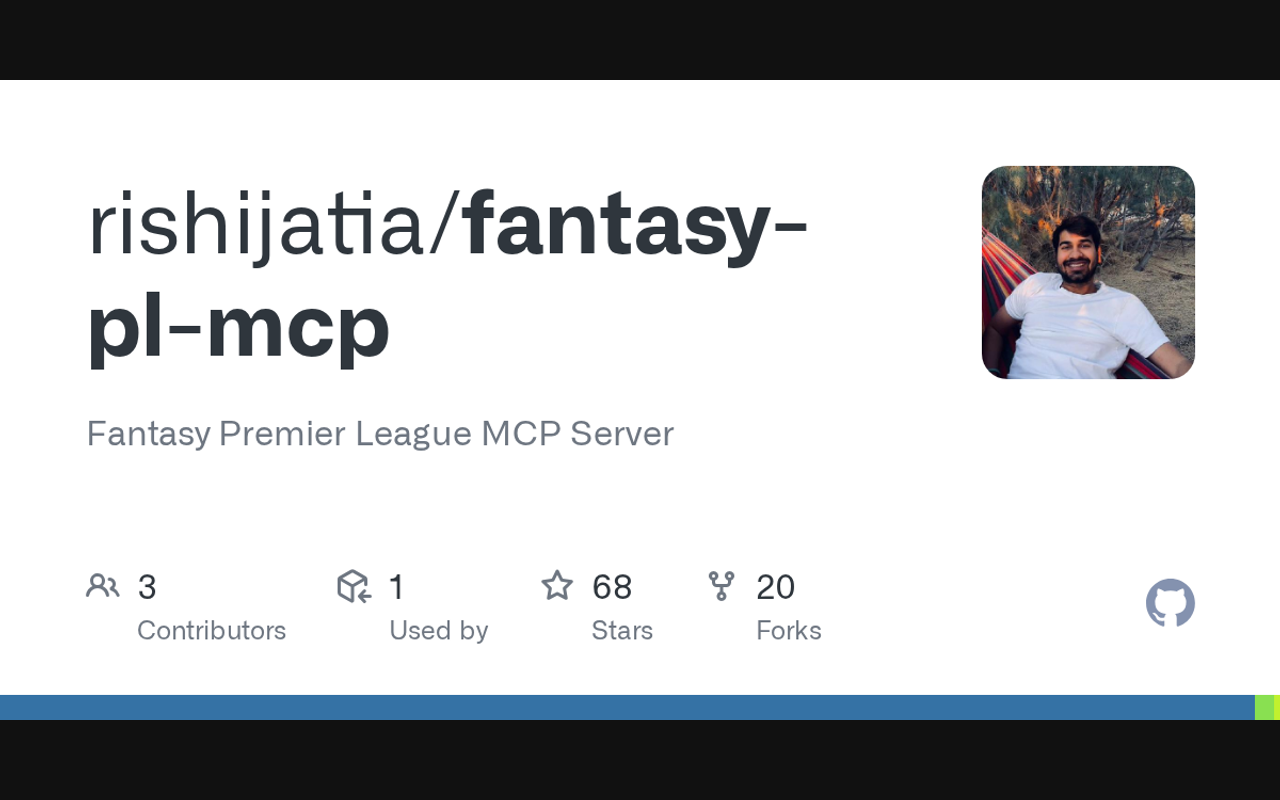Click the Stars label
Screen dimensions: 1280x800
[x=622, y=630]
